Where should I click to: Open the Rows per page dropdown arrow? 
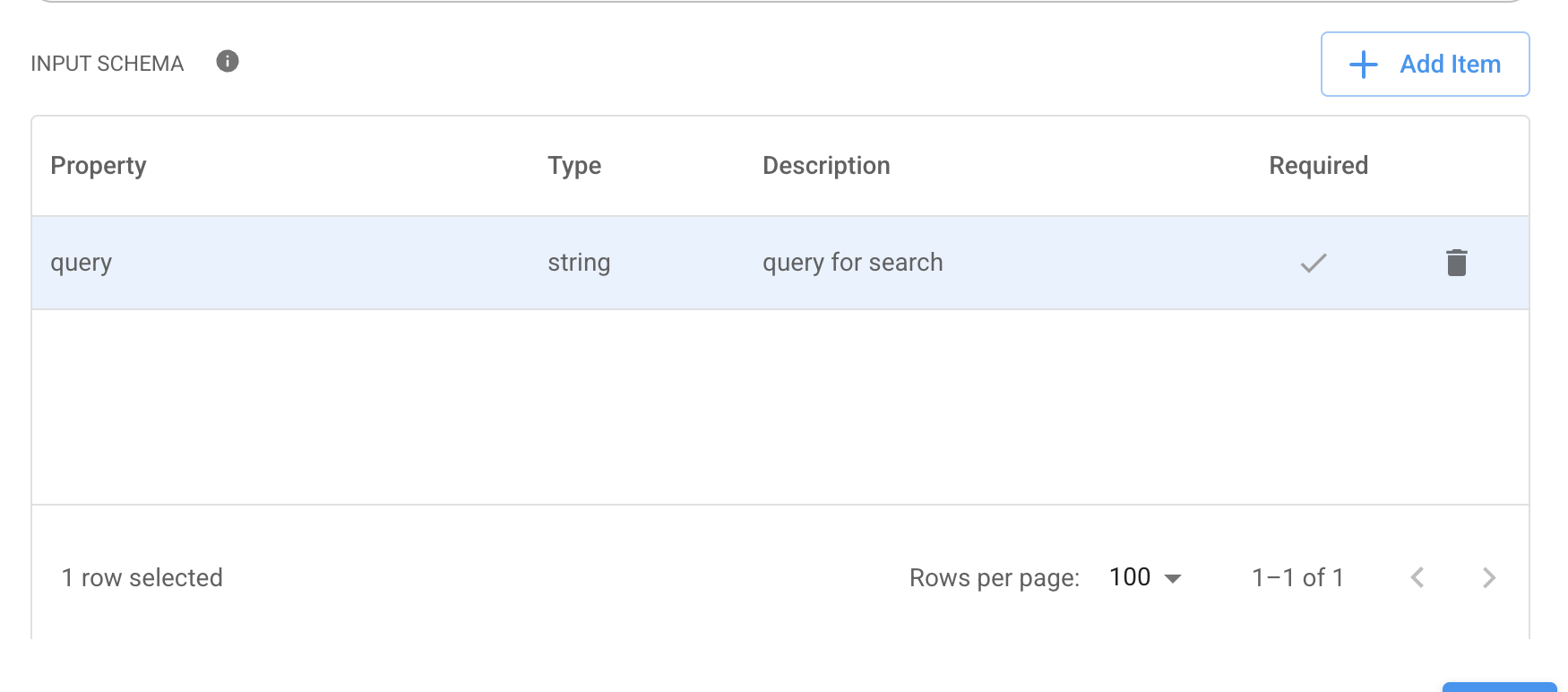click(1172, 578)
